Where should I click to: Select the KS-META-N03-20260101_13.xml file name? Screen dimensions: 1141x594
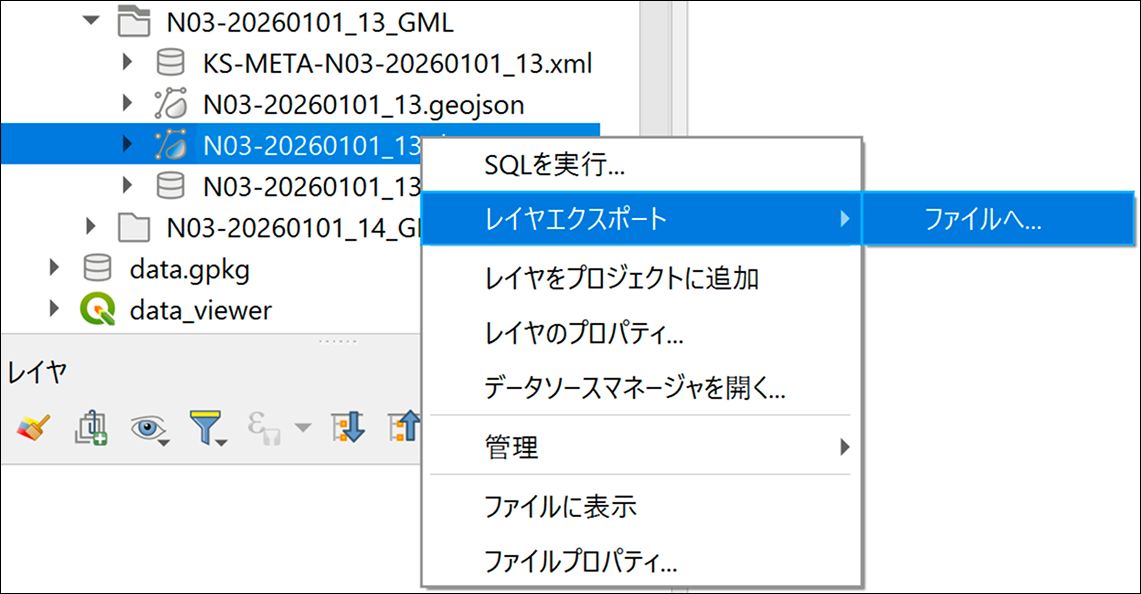pos(397,63)
